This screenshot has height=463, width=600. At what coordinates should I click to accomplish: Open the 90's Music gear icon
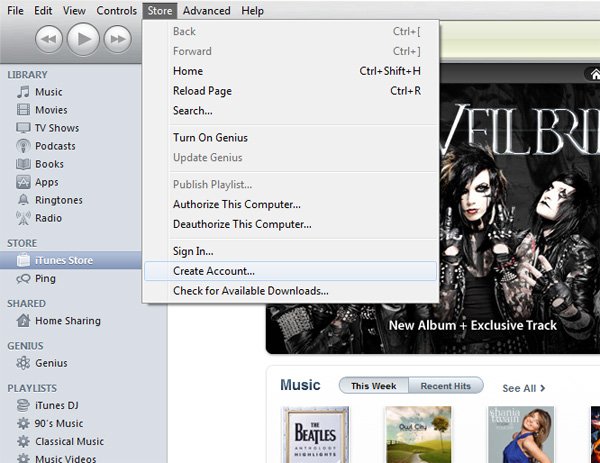click(x=23, y=423)
